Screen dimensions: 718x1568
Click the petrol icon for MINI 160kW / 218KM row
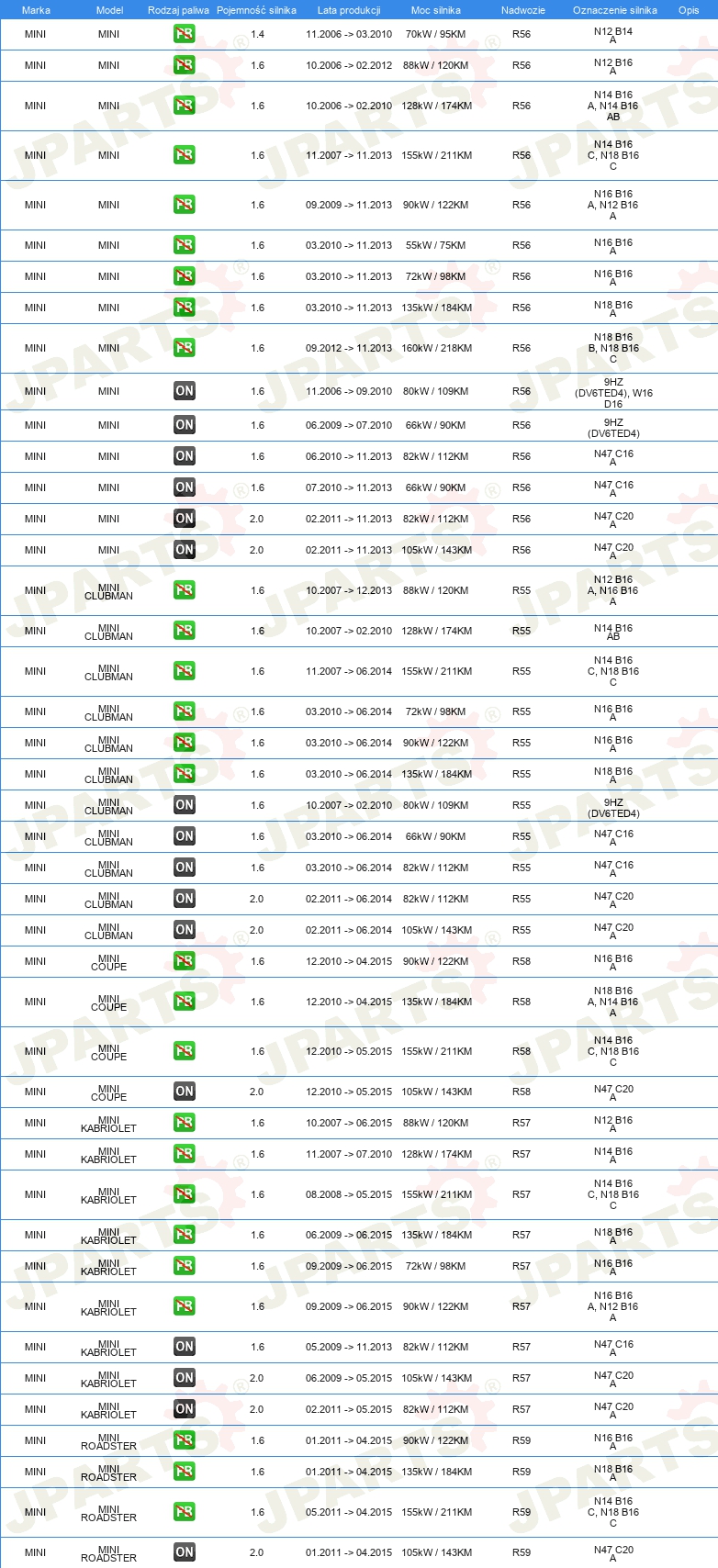coord(185,348)
